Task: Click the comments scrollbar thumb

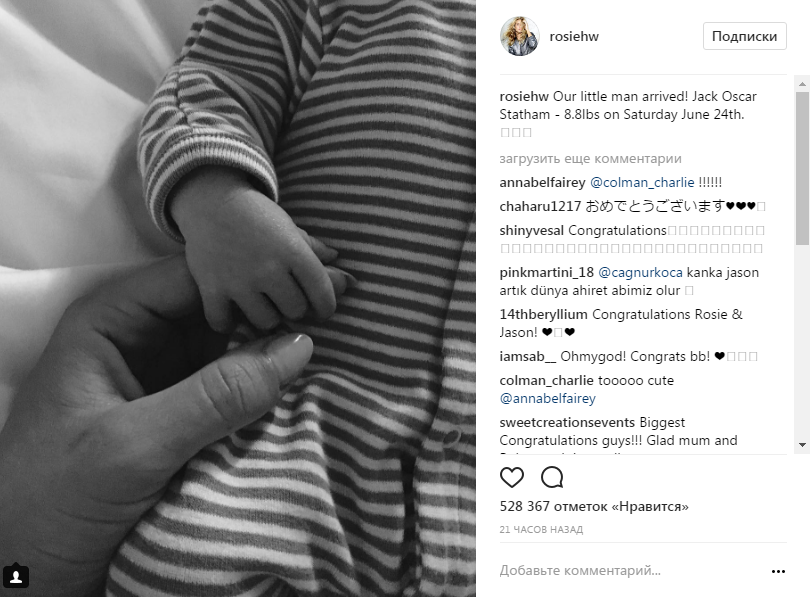Action: click(x=802, y=168)
